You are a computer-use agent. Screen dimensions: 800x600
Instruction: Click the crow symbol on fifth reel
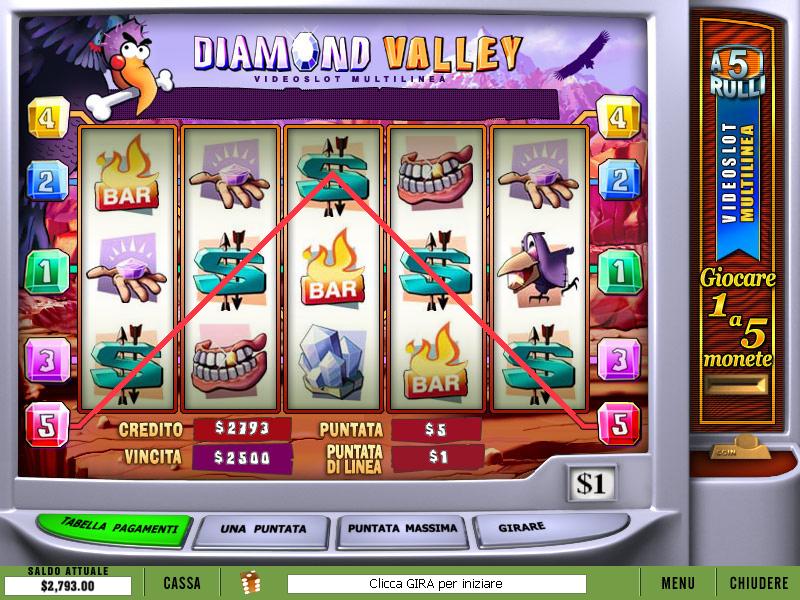pyautogui.click(x=539, y=268)
